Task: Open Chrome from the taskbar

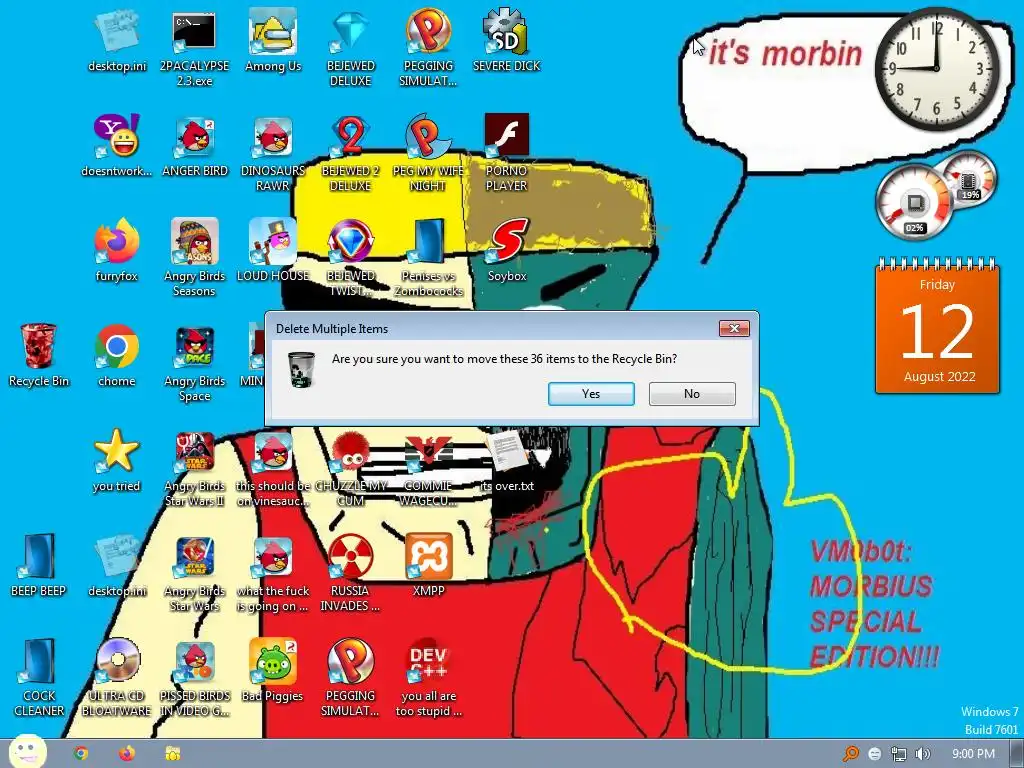Action: coord(81,754)
